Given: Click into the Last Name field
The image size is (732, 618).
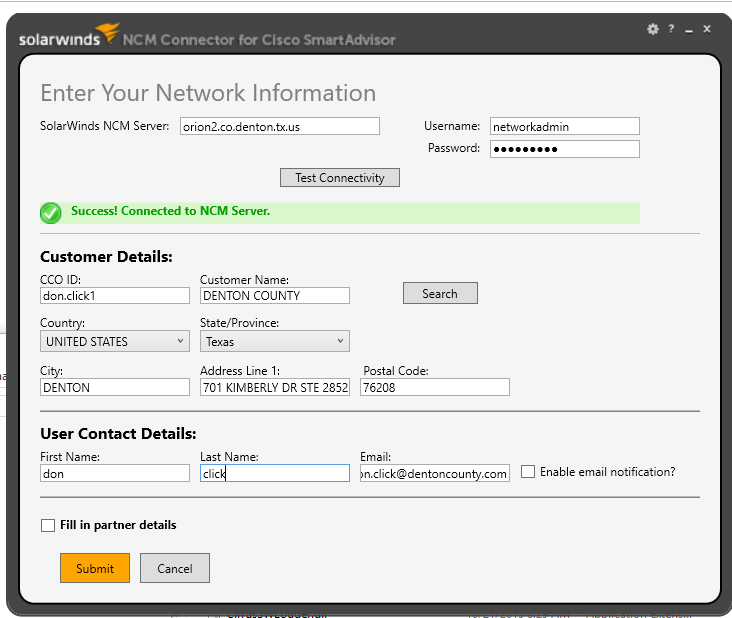Looking at the screenshot, I should [x=274, y=473].
